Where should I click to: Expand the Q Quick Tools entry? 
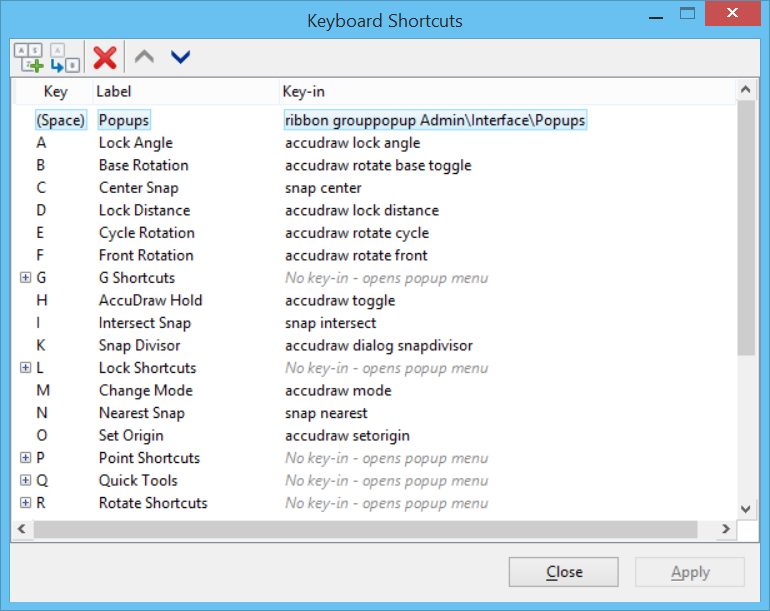tap(25, 481)
